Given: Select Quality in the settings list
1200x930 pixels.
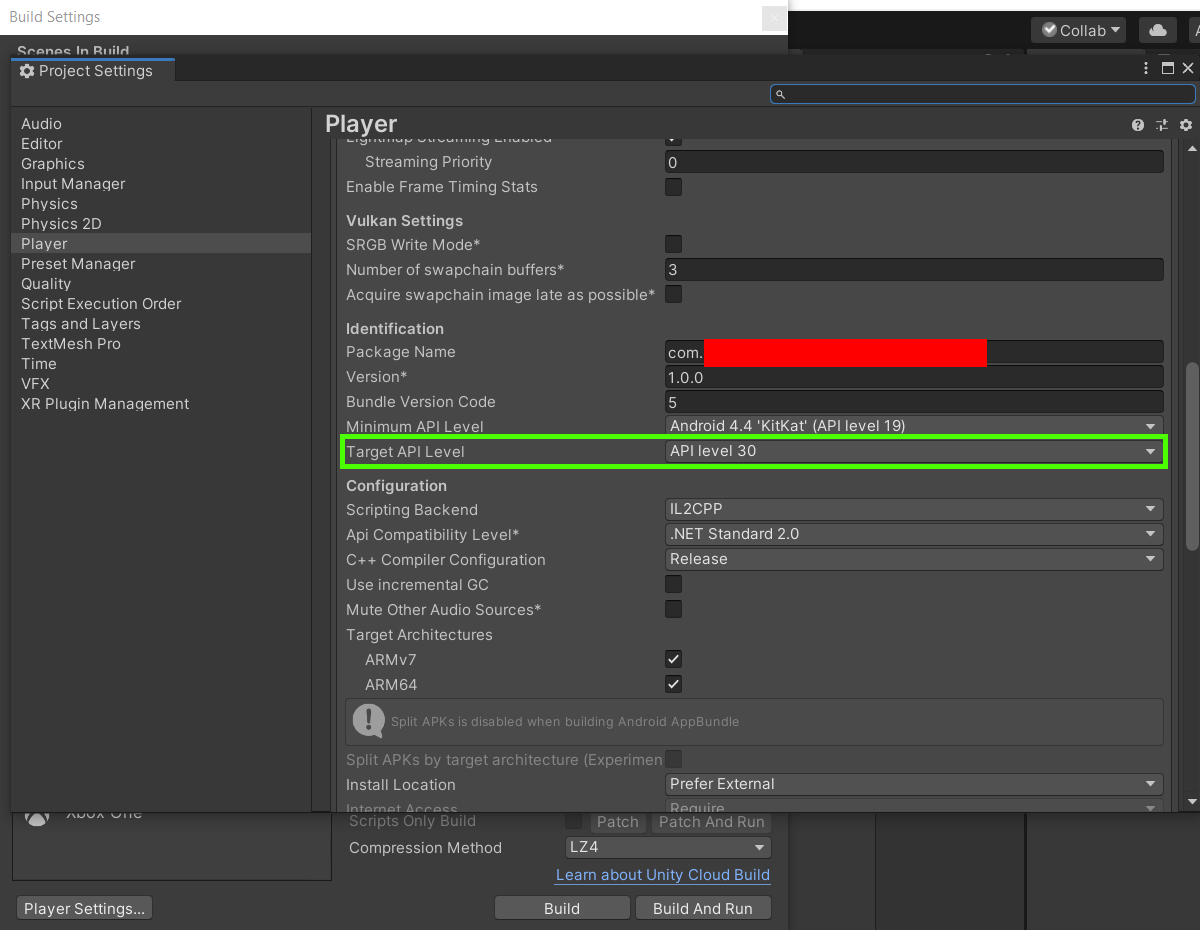Looking at the screenshot, I should 46,284.
